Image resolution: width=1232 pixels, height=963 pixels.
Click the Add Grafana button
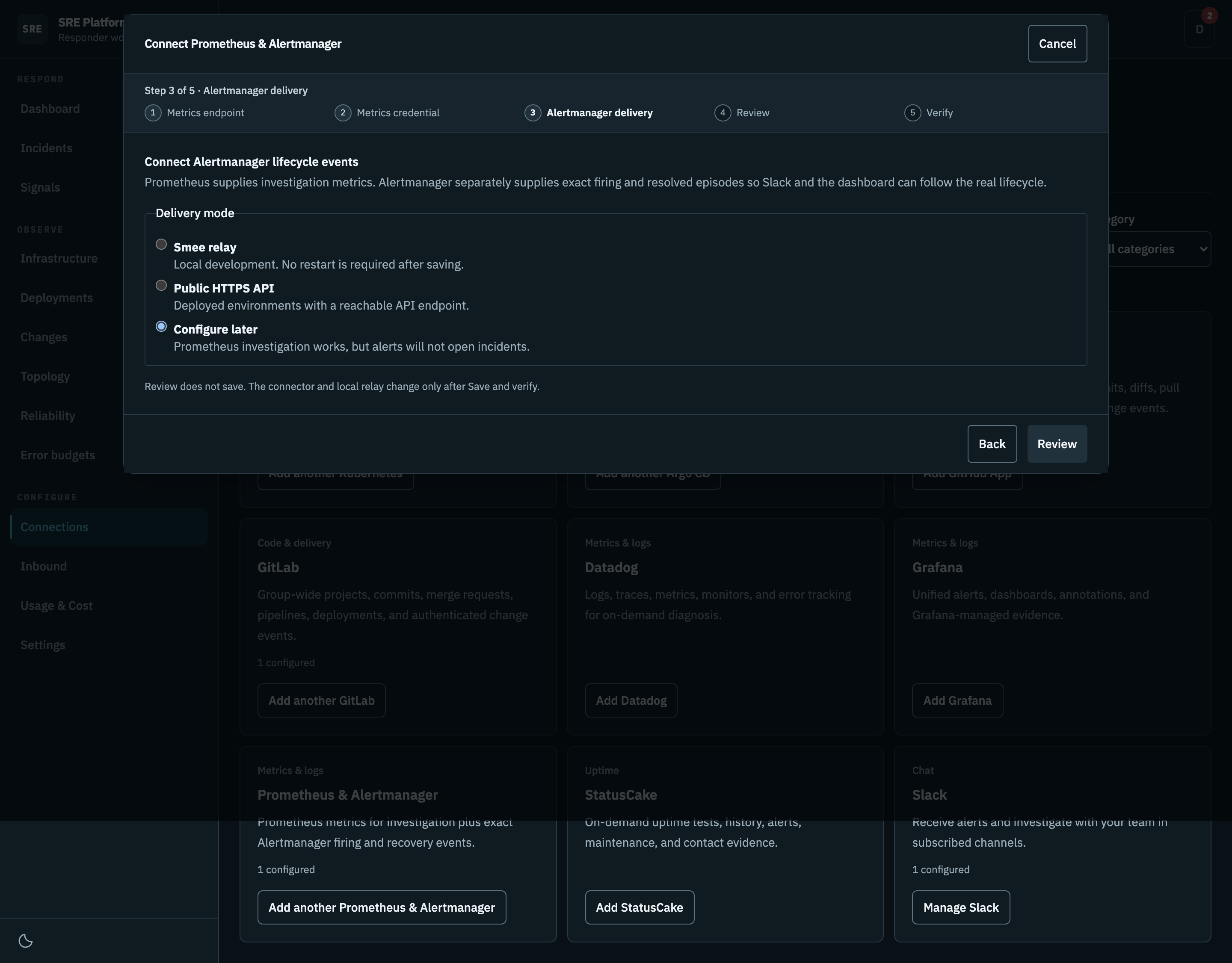point(957,700)
